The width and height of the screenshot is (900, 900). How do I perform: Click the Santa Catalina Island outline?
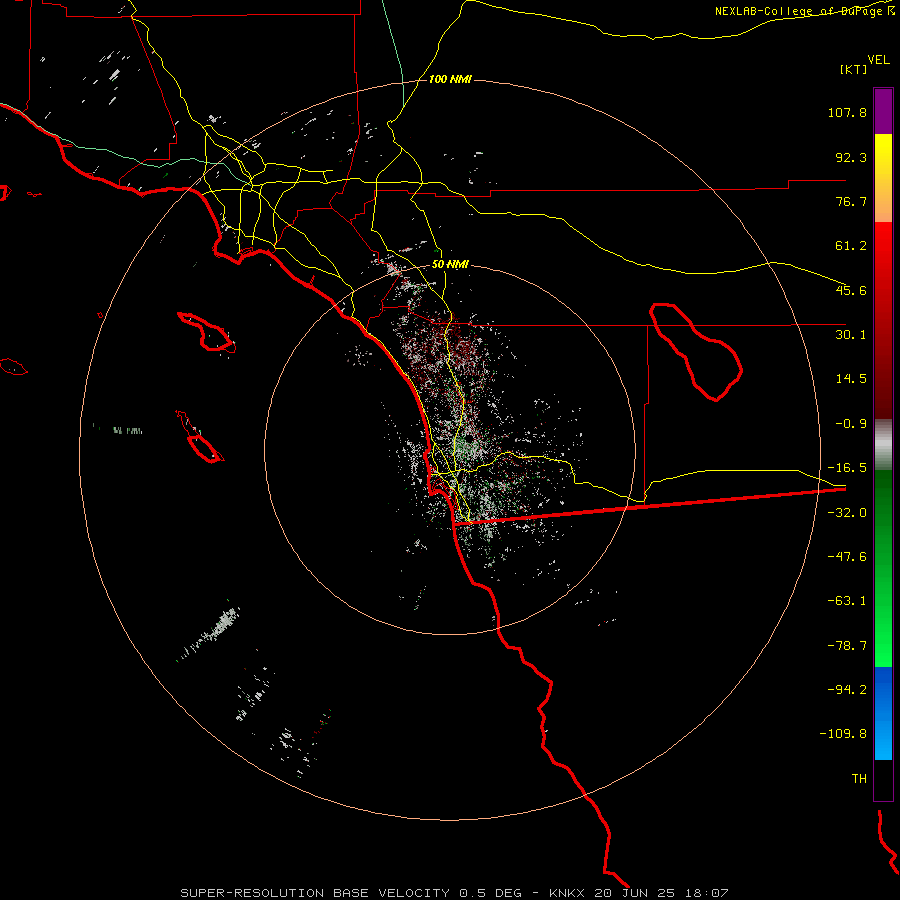pyautogui.click(x=207, y=332)
